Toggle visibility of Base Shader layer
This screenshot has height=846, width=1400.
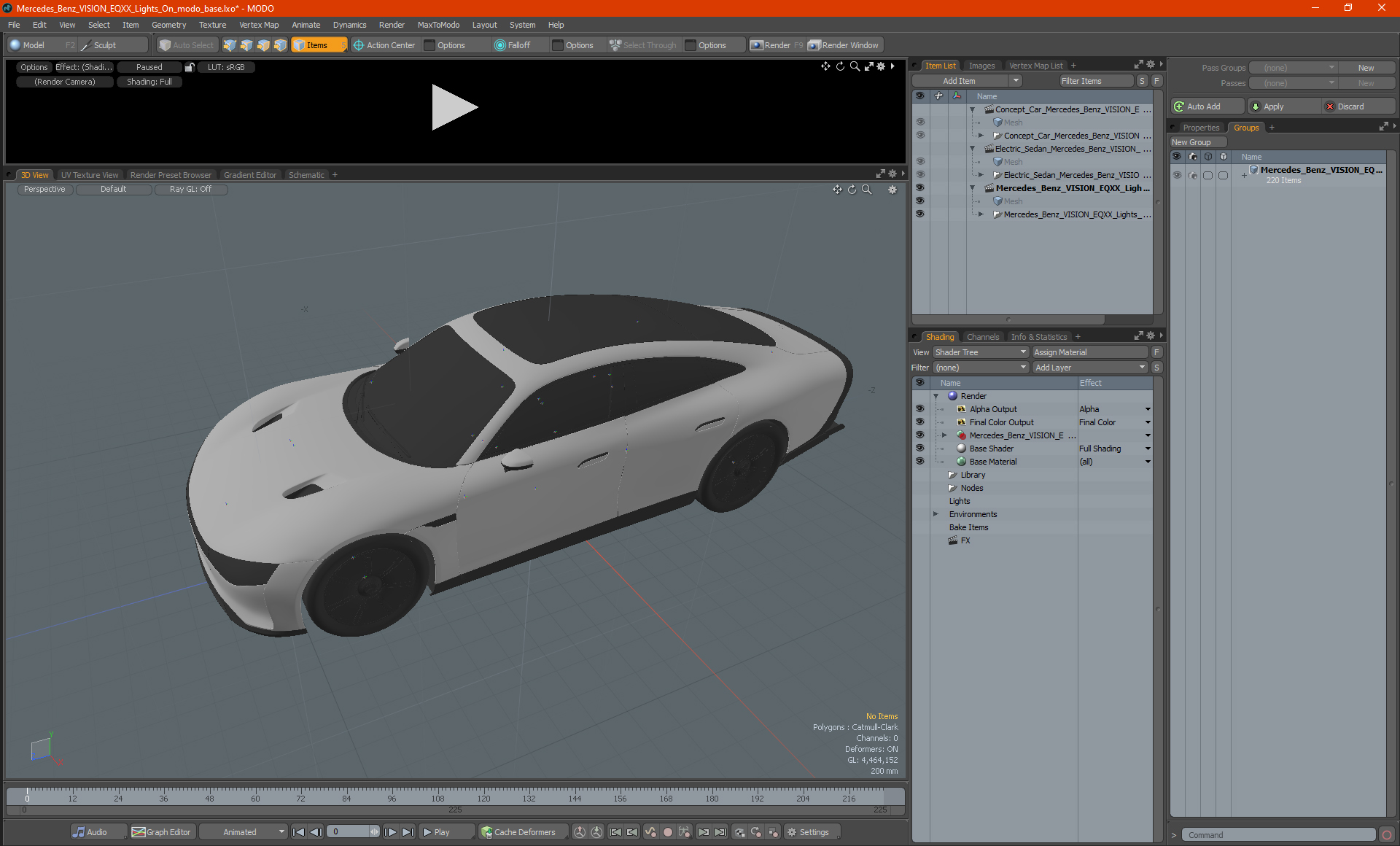click(919, 449)
